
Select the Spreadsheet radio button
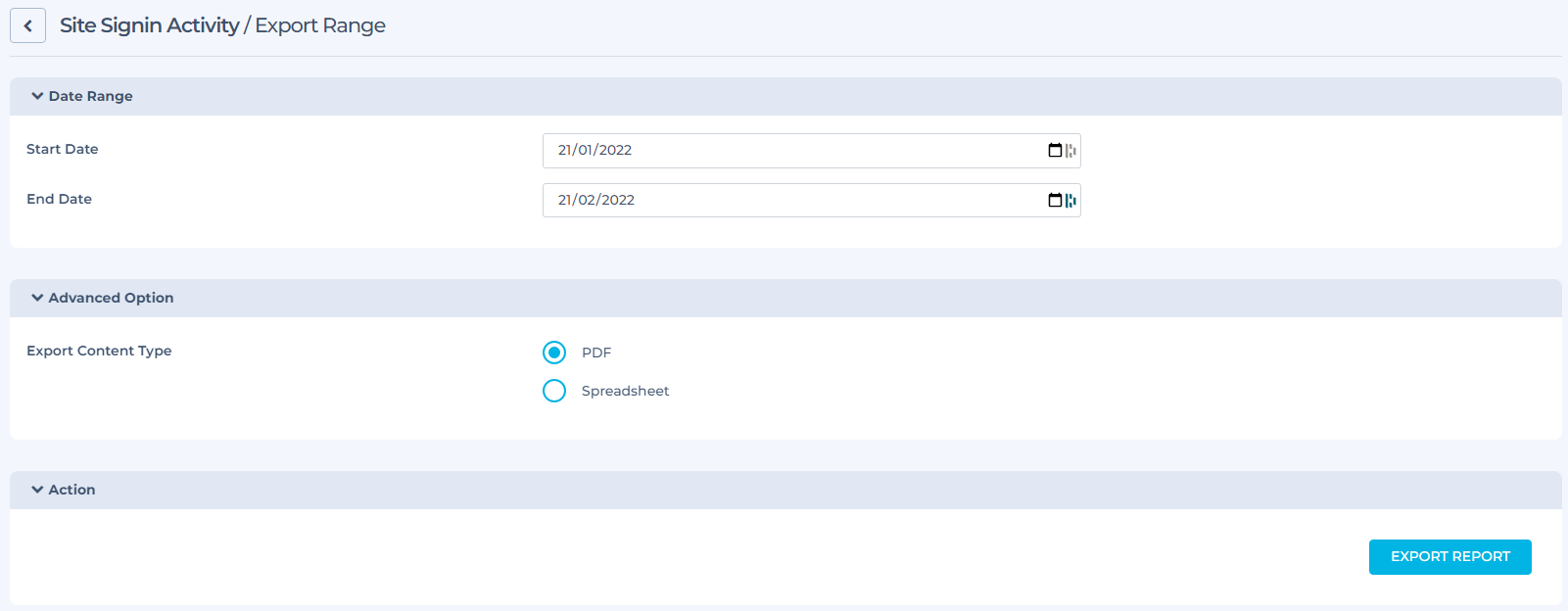(x=554, y=391)
